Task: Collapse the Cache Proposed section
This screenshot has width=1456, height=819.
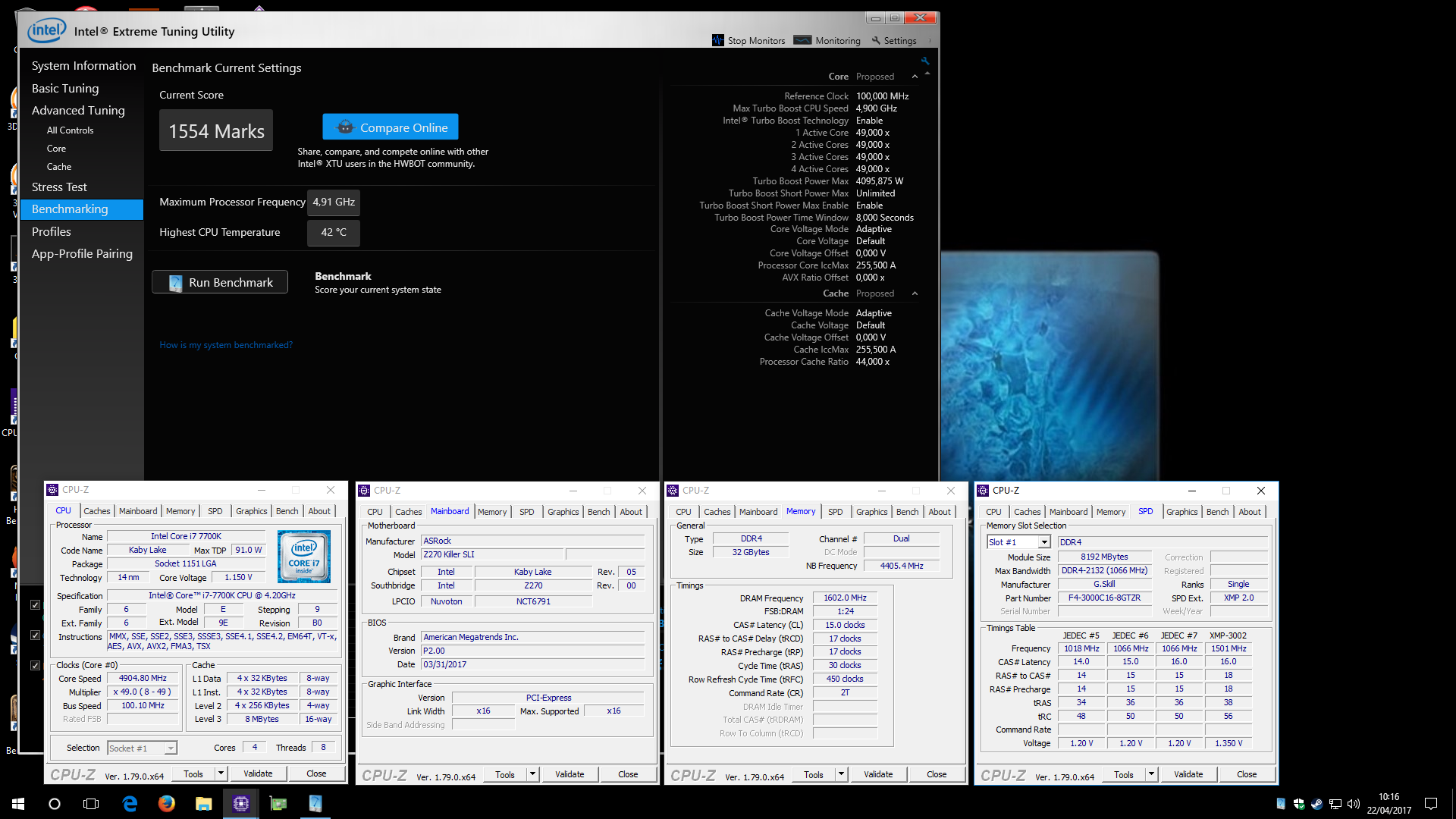Action: point(915,293)
